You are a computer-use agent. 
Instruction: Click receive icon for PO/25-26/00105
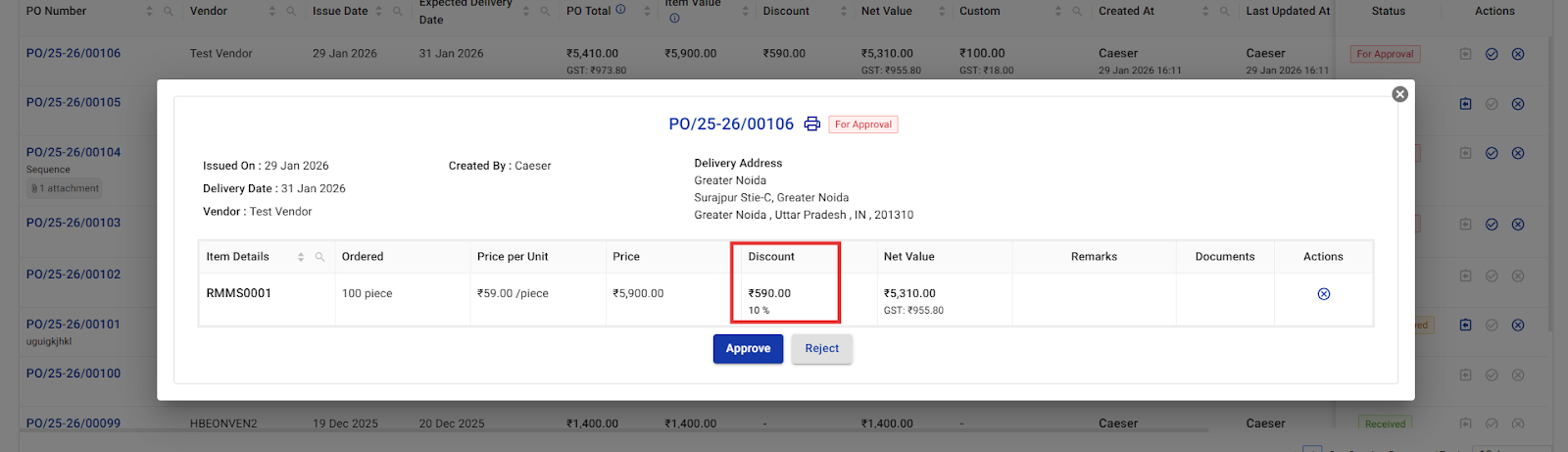[1465, 104]
